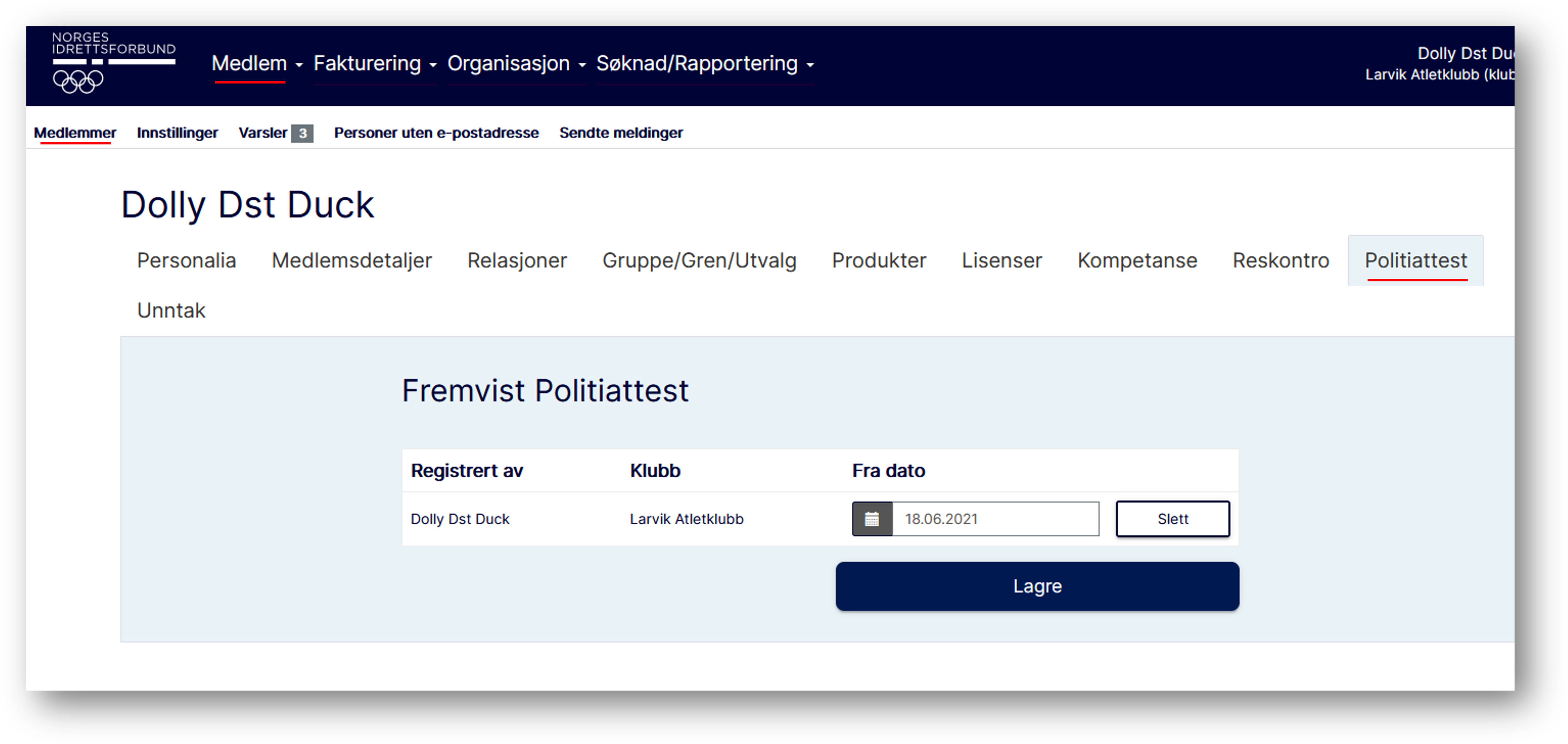Image resolution: width=1568 pixels, height=744 pixels.
Task: Select the Relasjoner tab
Action: 517,260
